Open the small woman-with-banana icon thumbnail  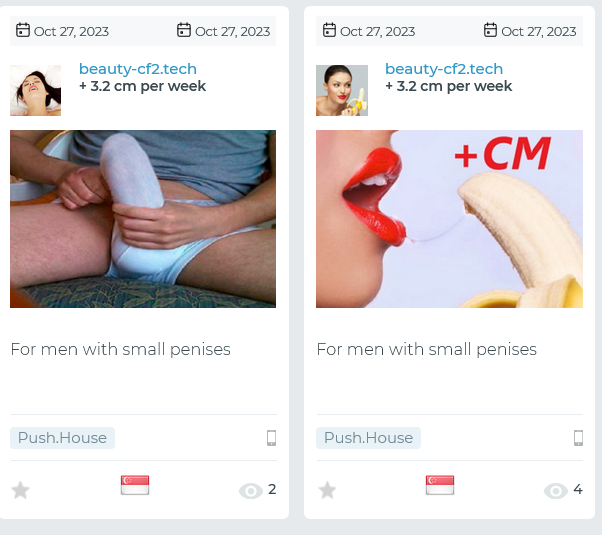(342, 90)
